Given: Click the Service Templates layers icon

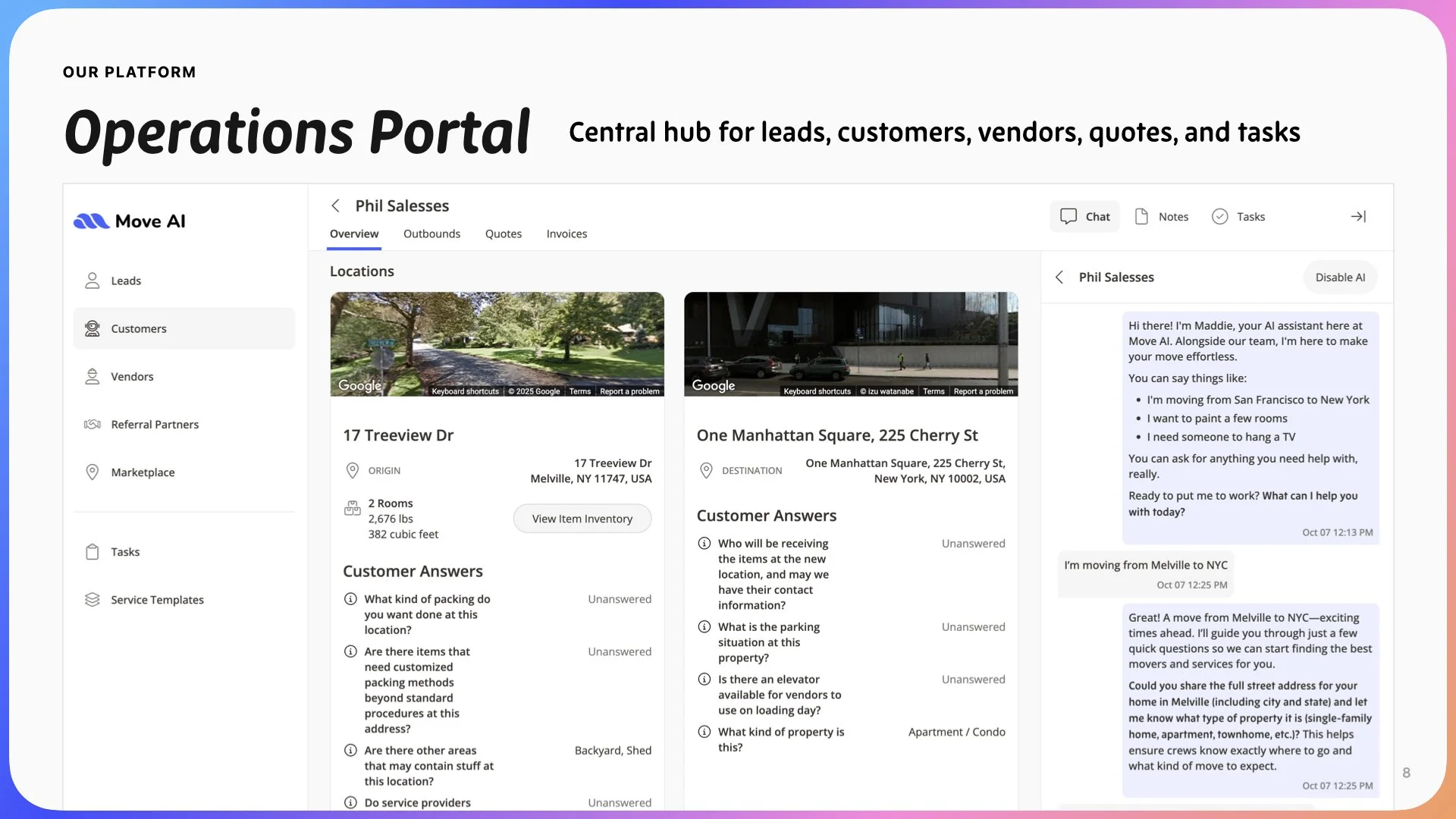Looking at the screenshot, I should 92,600.
